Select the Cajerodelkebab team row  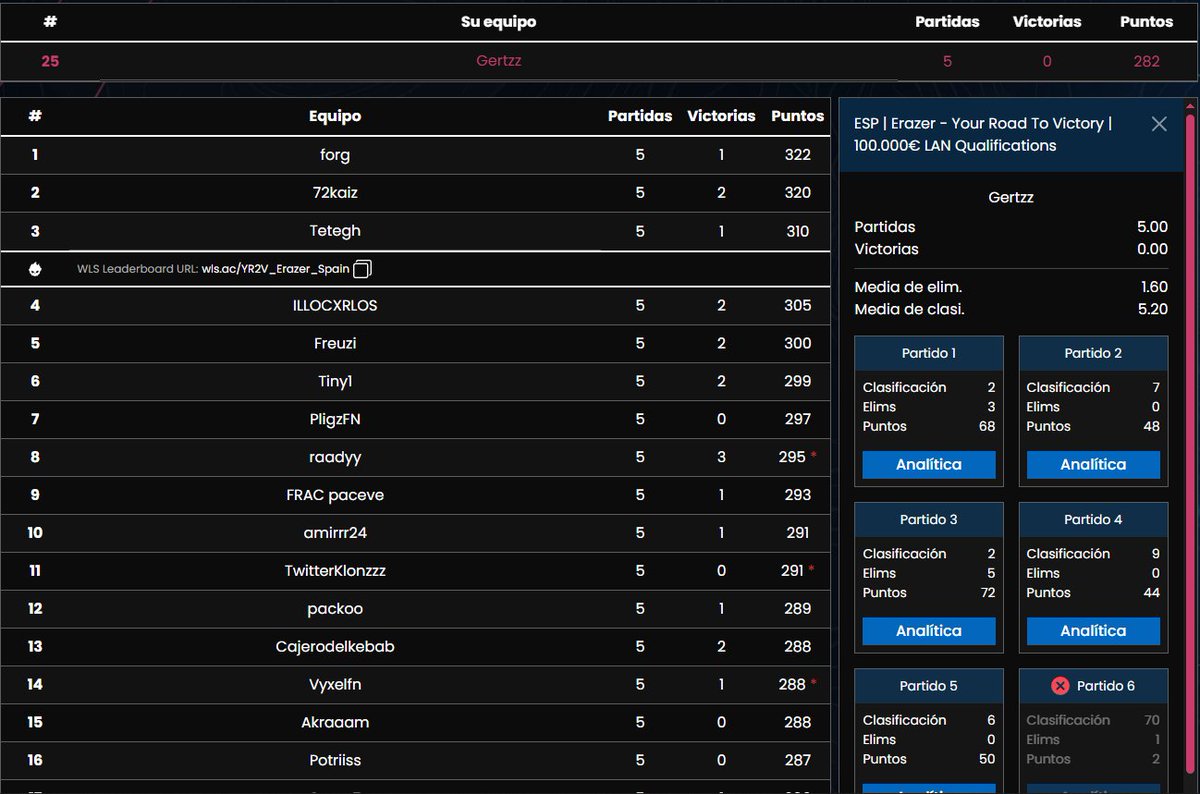click(415, 647)
